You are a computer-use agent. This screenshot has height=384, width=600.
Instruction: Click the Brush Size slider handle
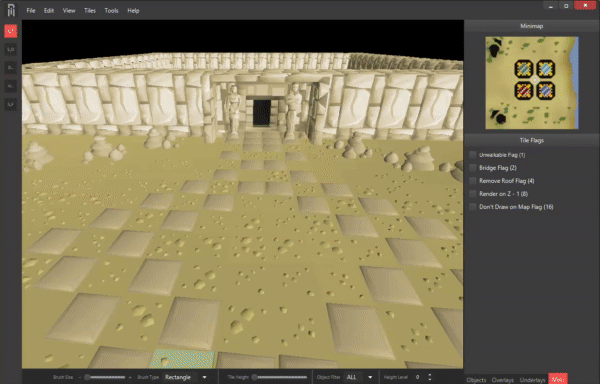click(x=87, y=377)
